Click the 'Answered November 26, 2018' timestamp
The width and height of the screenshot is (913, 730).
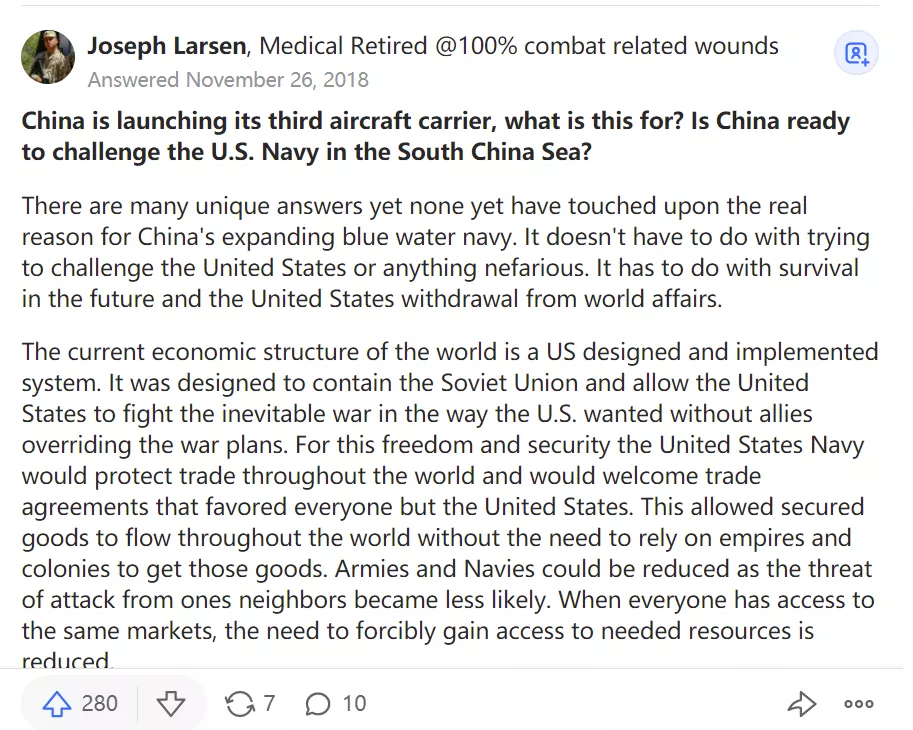coord(228,79)
